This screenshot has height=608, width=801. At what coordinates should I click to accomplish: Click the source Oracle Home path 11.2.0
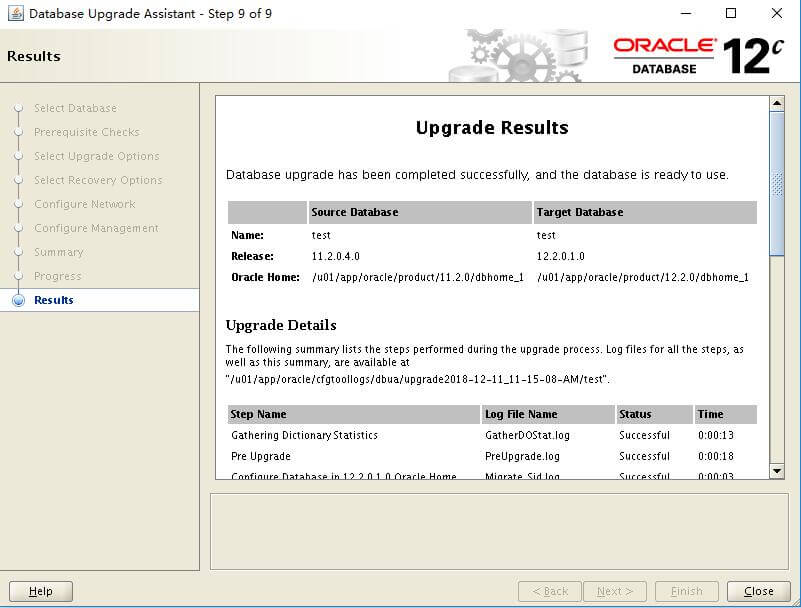point(418,277)
